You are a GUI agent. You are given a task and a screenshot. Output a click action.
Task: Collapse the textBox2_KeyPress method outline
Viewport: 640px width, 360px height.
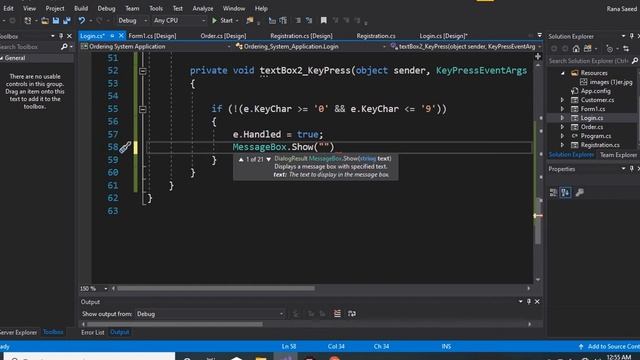(x=142, y=71)
